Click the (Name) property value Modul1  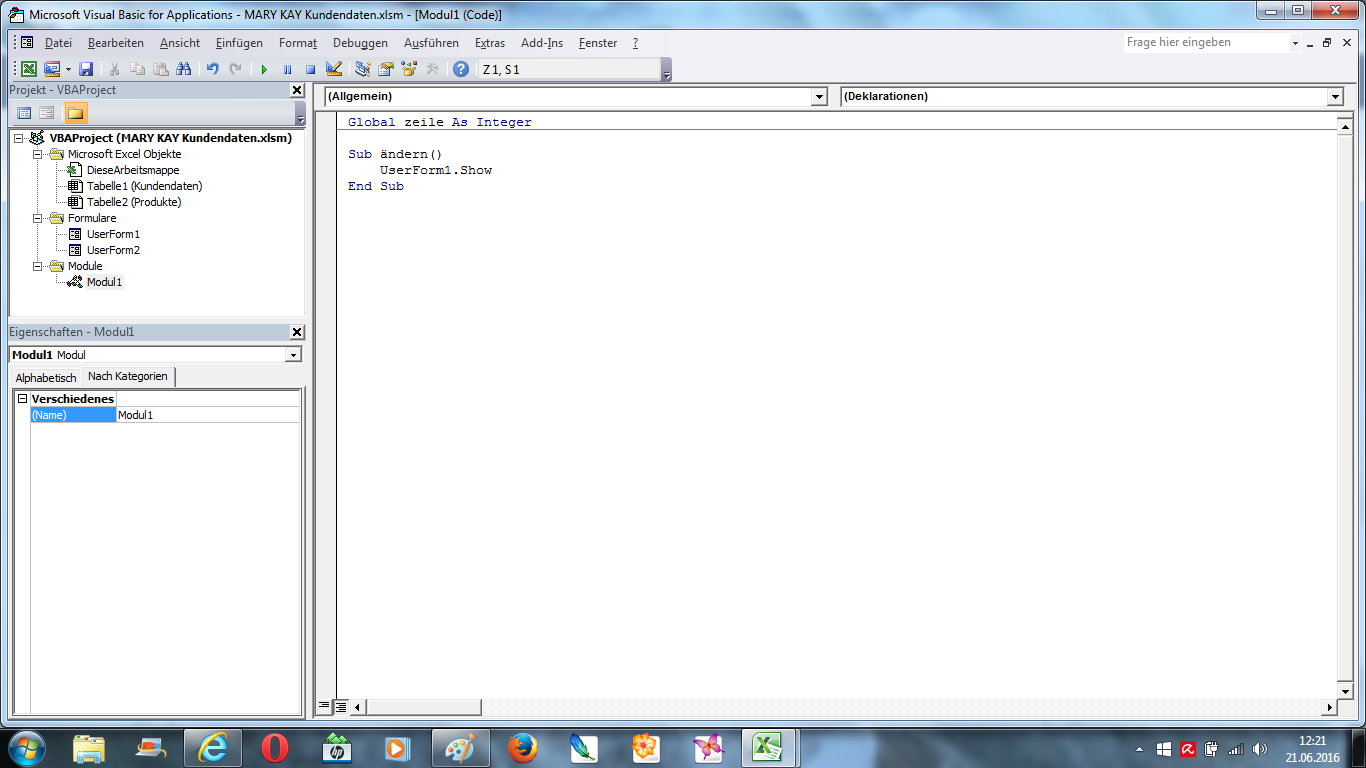(x=207, y=414)
